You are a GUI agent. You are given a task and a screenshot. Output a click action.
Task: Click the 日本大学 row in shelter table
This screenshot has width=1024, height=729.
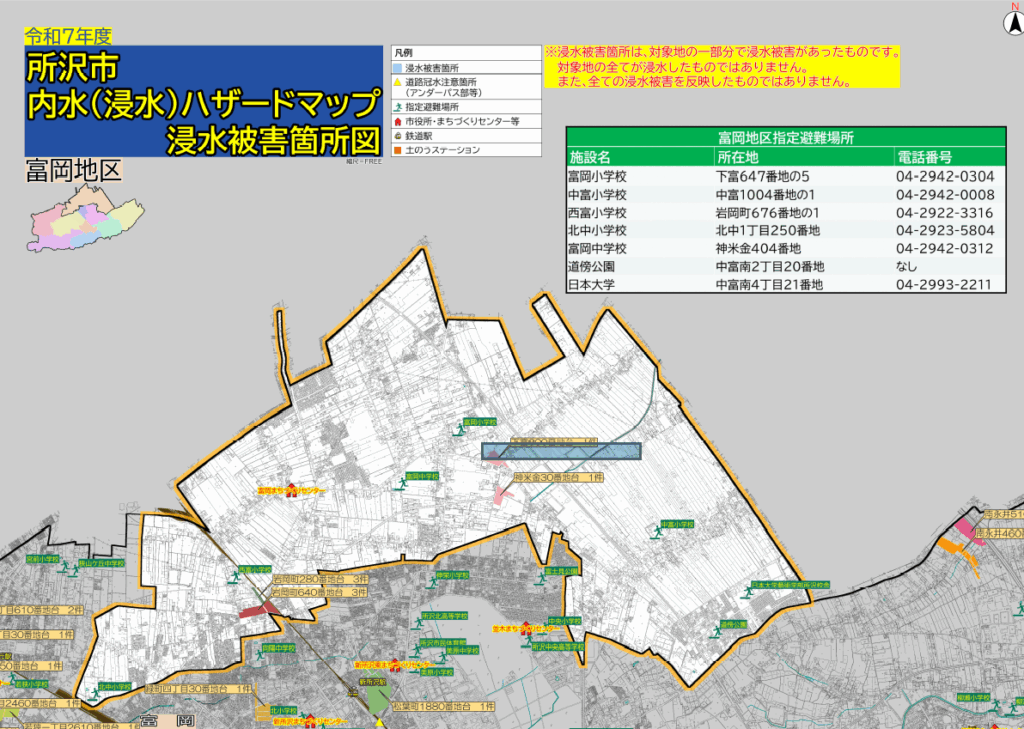point(785,284)
